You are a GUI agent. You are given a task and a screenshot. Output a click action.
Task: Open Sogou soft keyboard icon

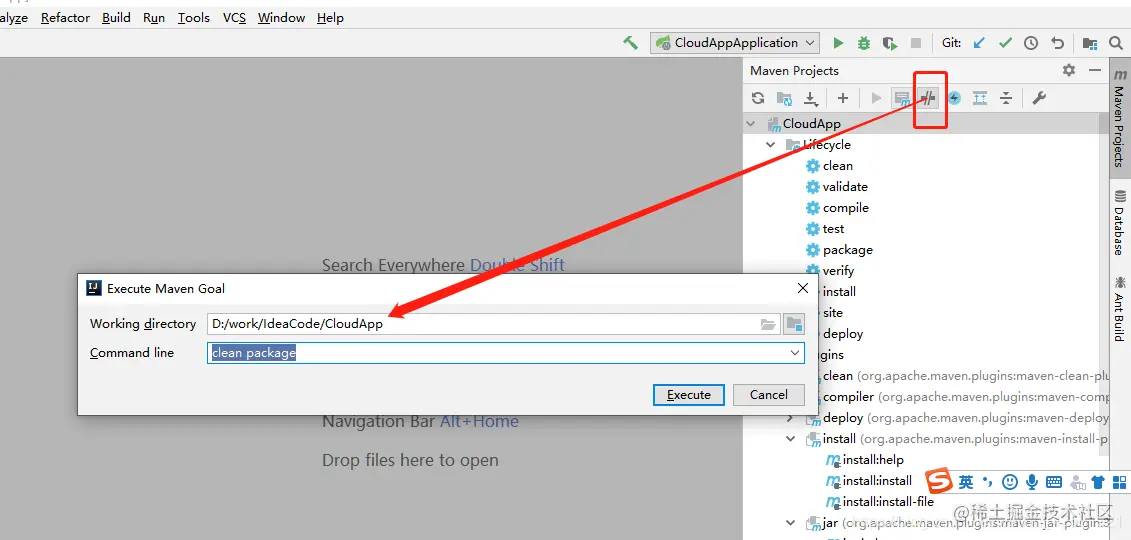[1054, 482]
